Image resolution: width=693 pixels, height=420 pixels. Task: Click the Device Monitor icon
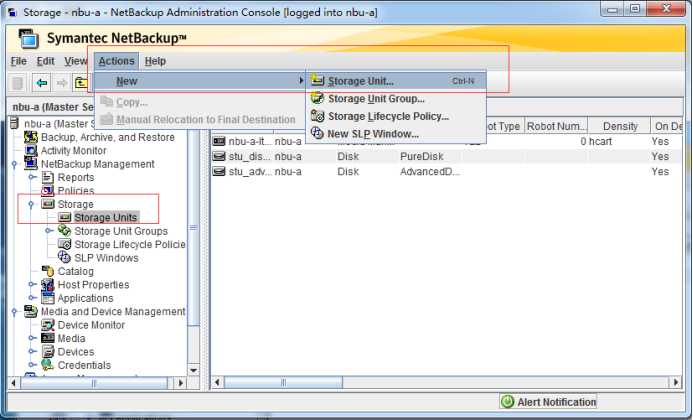[x=48, y=325]
